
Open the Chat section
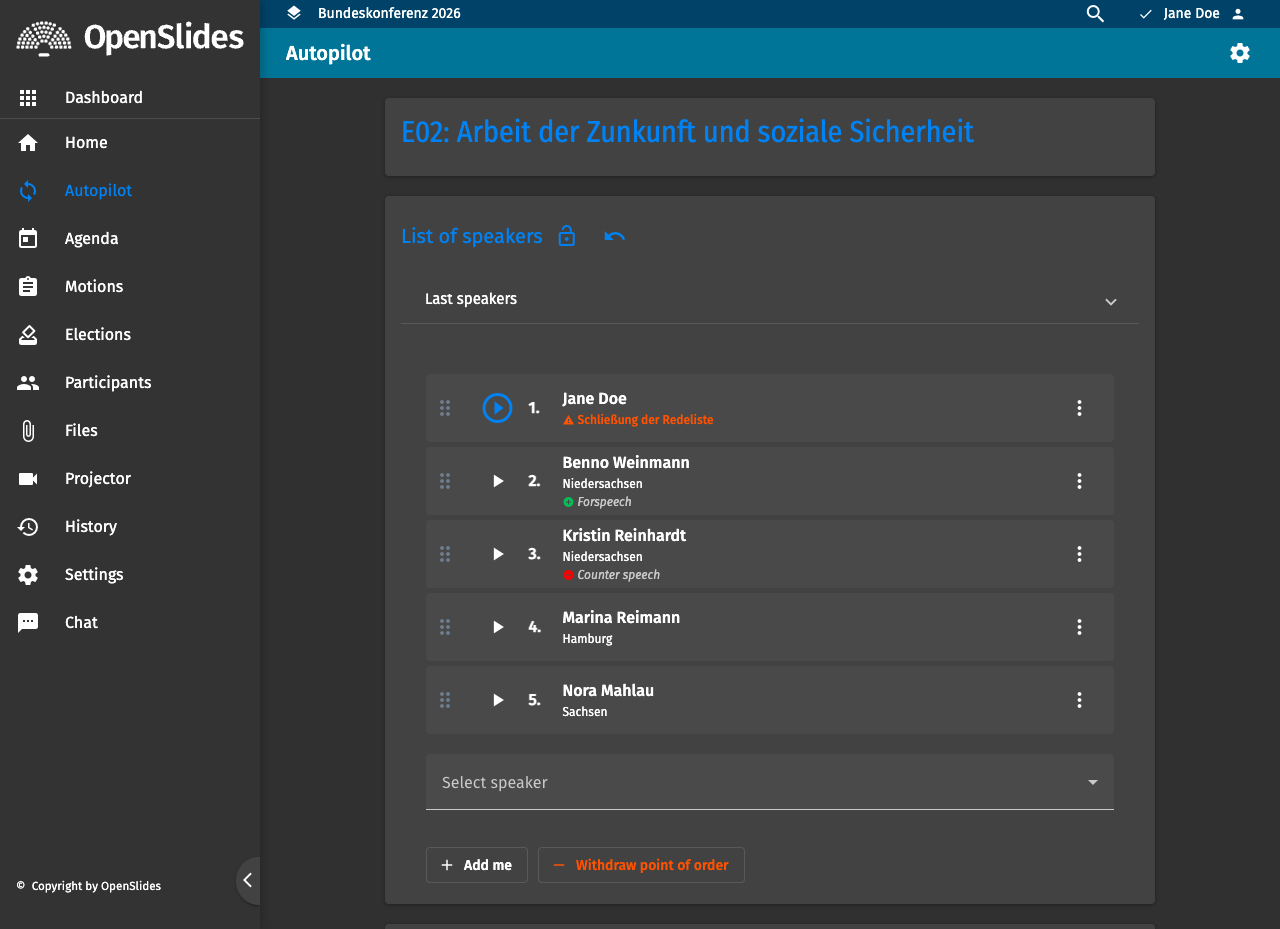pyautogui.click(x=130, y=623)
